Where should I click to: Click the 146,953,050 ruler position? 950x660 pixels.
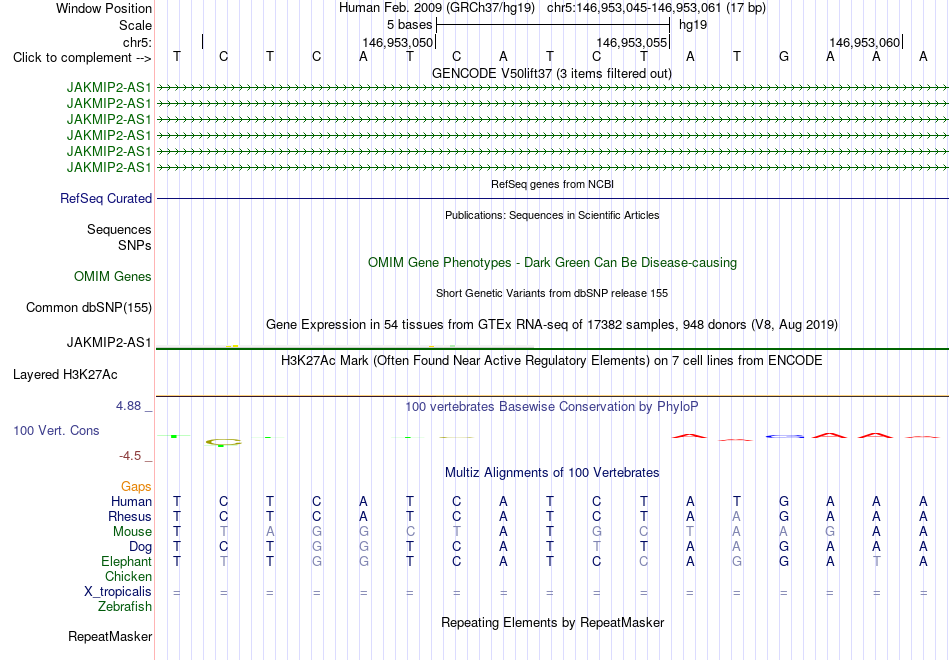tap(397, 43)
